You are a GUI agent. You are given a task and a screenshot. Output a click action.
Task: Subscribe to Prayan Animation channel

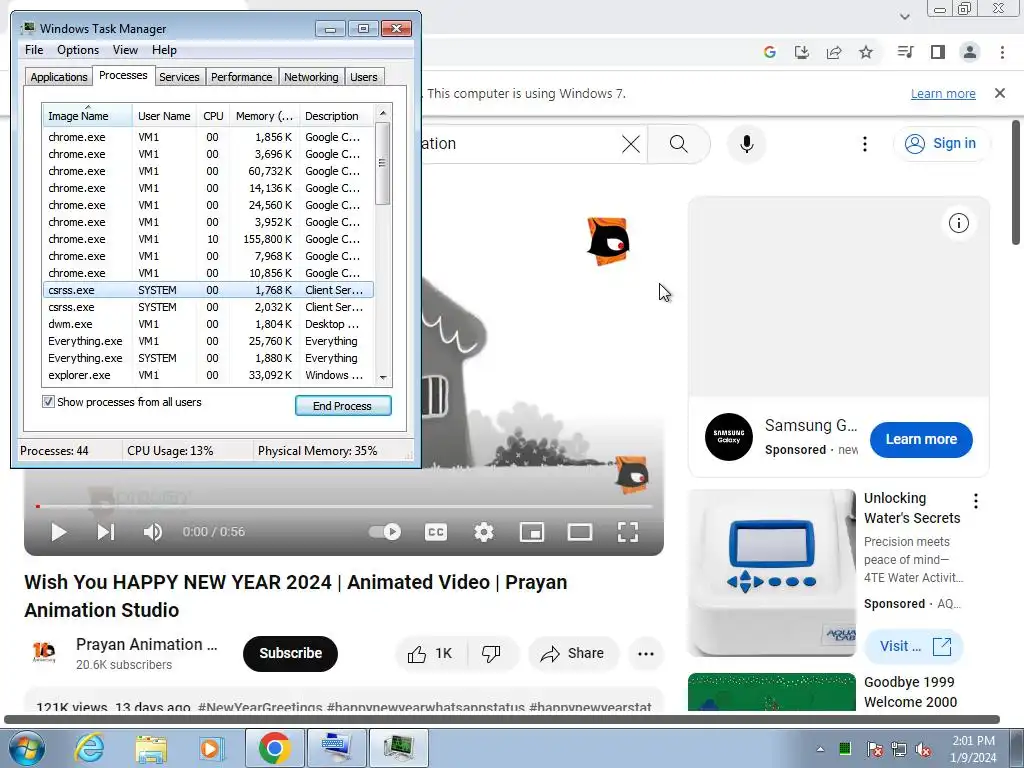pyautogui.click(x=291, y=654)
